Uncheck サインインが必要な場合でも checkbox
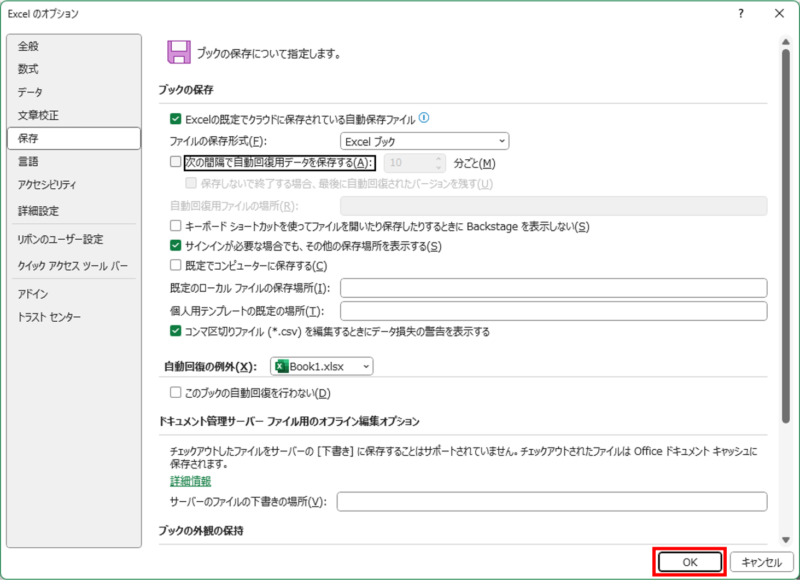This screenshot has height=580, width=800. click(x=176, y=245)
